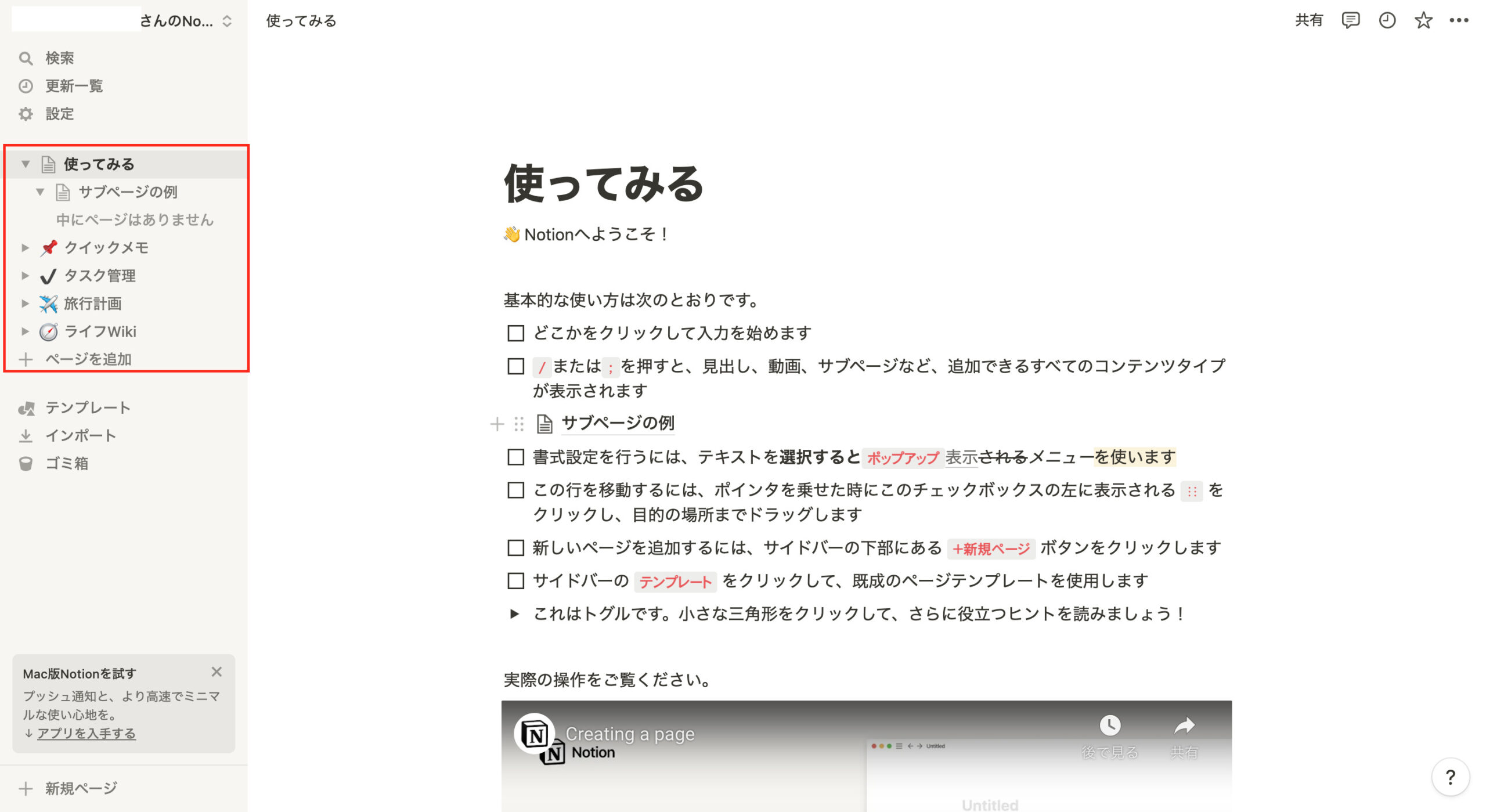Expand the 旅行計画 tree arrow
Viewport: 1486px width, 812px height.
point(25,304)
